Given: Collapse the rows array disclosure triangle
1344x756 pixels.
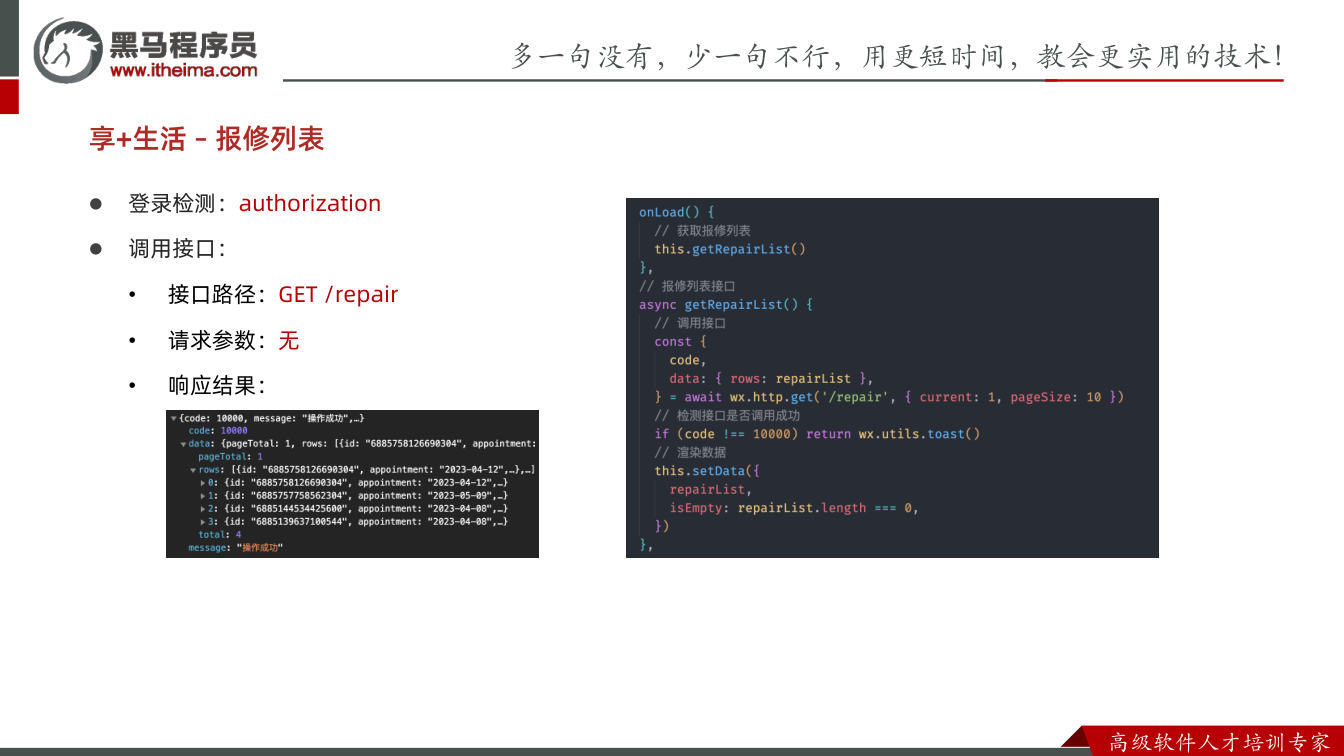Looking at the screenshot, I should 193,470.
